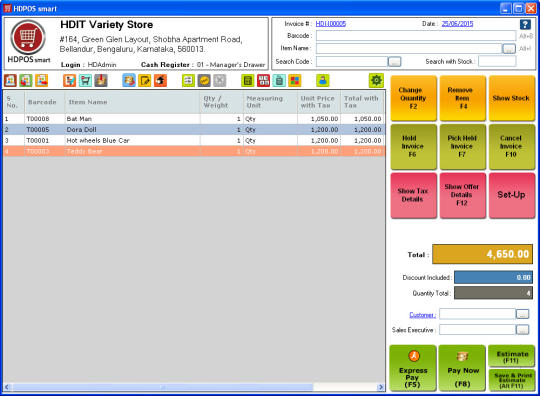
Task: Click the Qty / Weight column header
Action: tap(221, 102)
